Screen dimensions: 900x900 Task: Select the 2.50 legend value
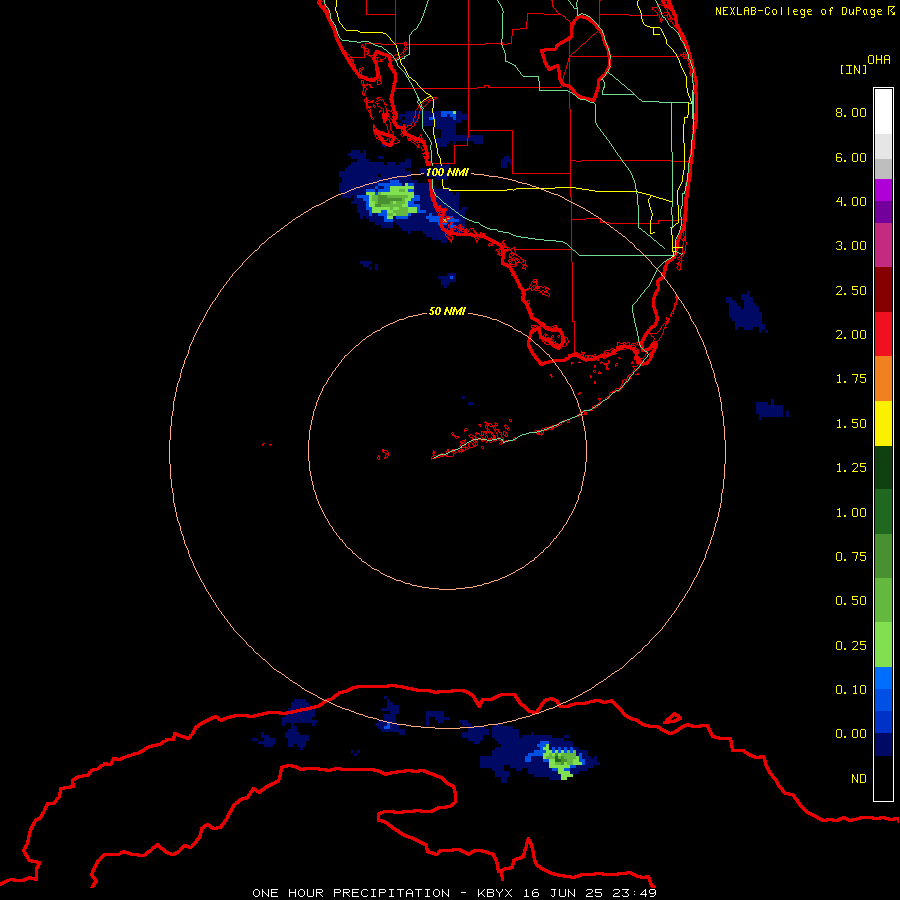[851, 290]
